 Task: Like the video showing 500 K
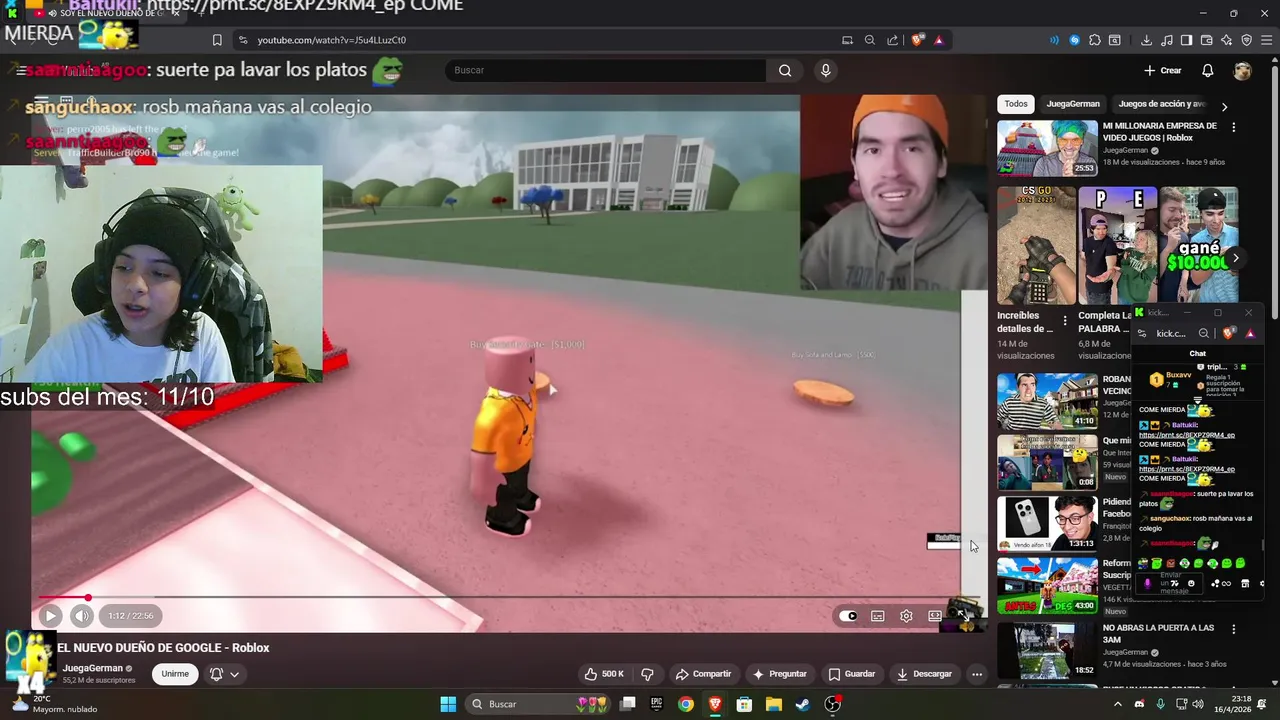(x=604, y=674)
